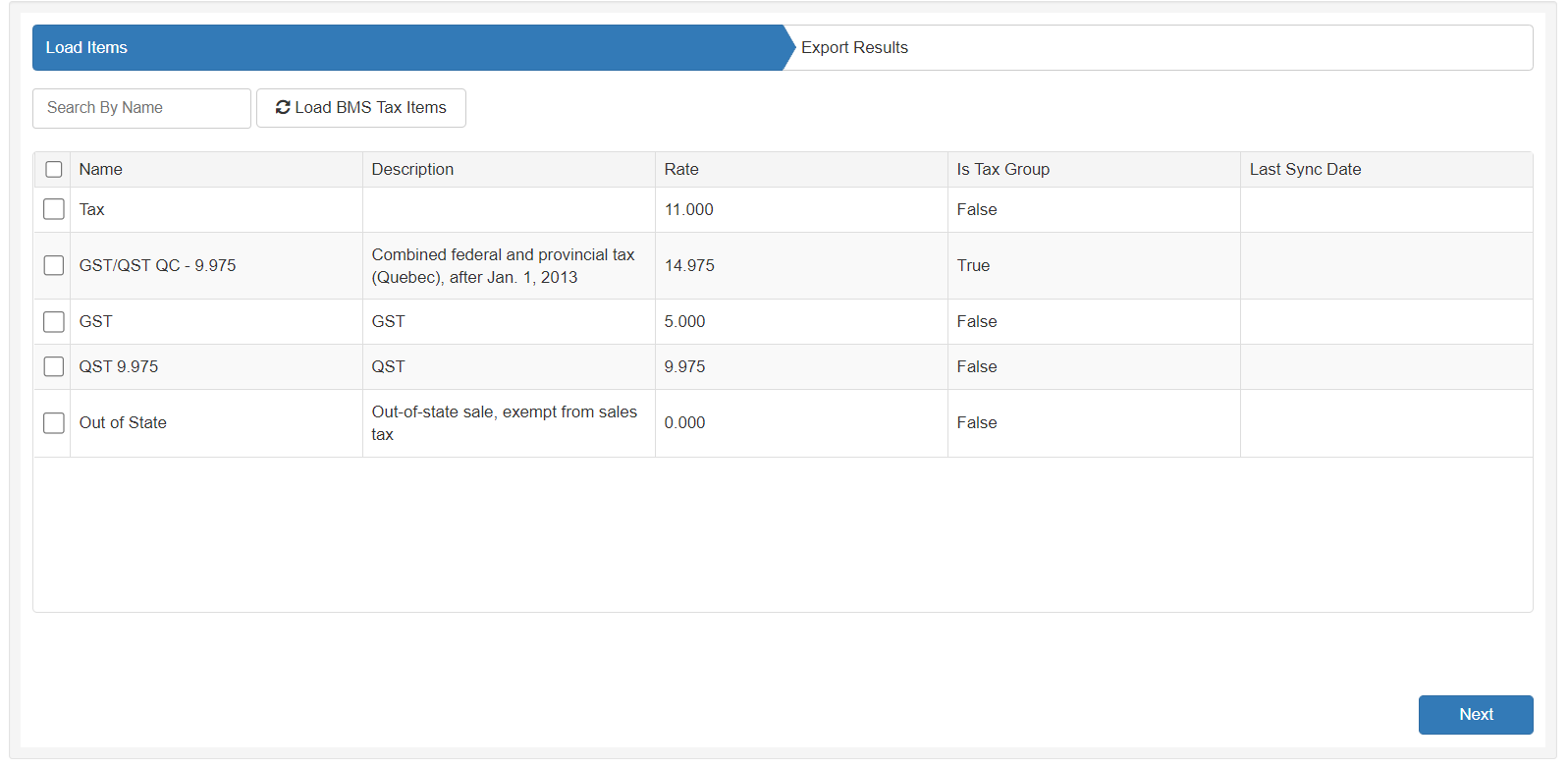Open the Load Items step
The image size is (1568, 768).
pos(86,48)
